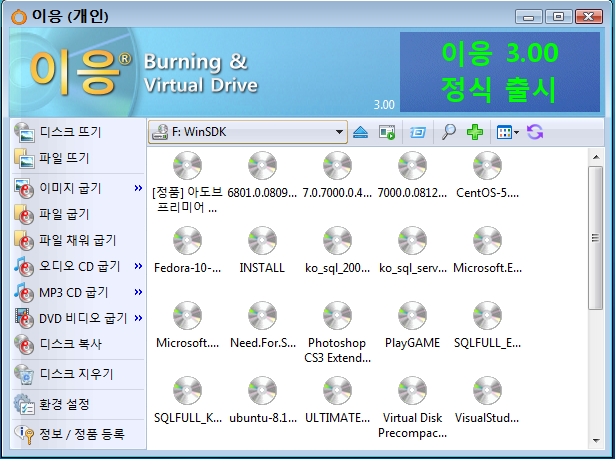Image resolution: width=615 pixels, height=459 pixels.
Task: Select the Need.For.S... disc image
Action: coord(262,325)
